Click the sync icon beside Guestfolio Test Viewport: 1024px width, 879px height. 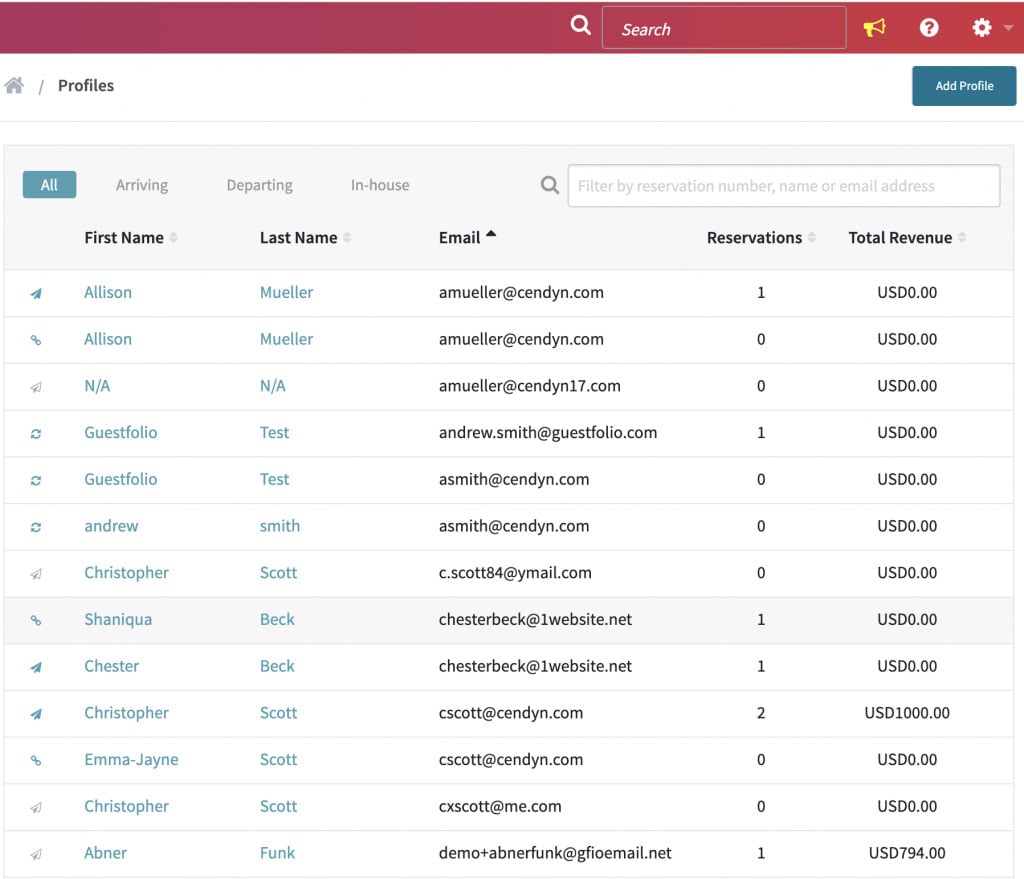[36, 433]
